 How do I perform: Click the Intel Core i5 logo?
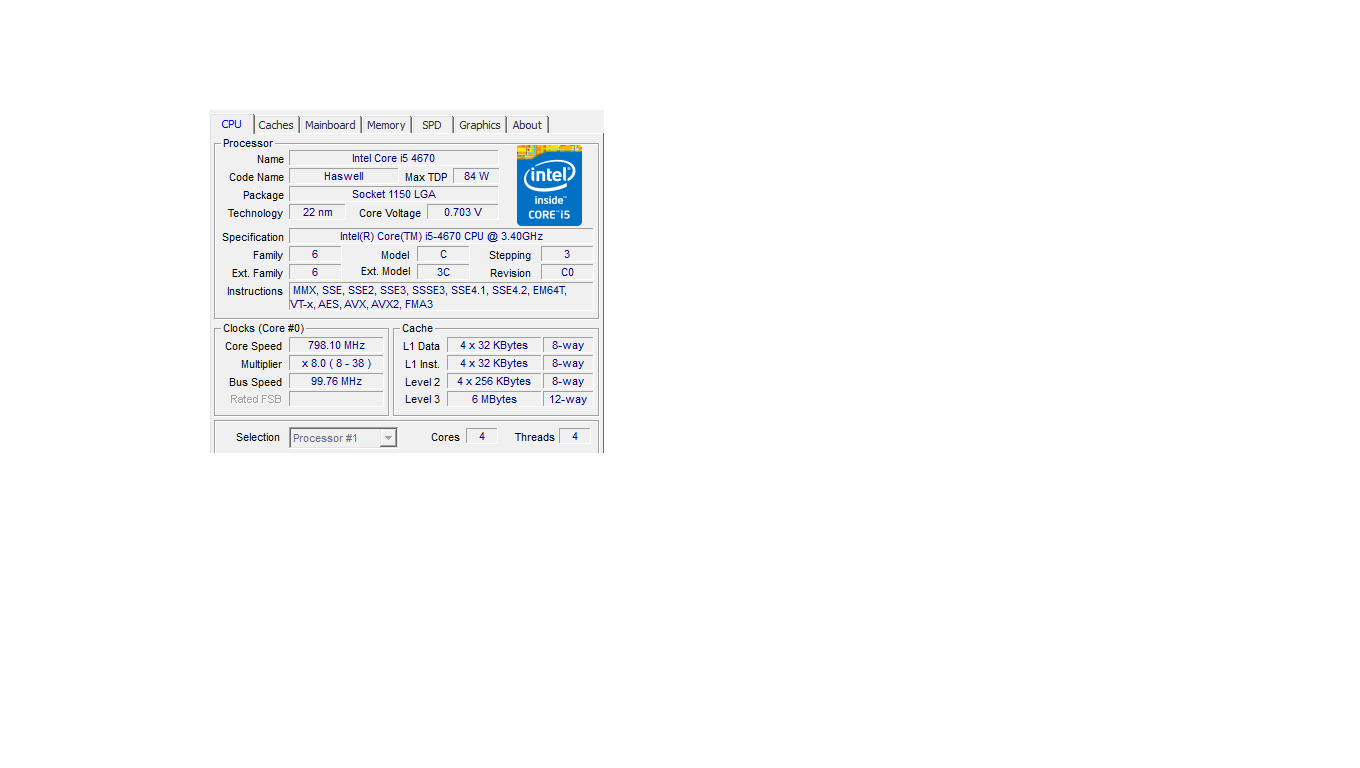tap(549, 185)
